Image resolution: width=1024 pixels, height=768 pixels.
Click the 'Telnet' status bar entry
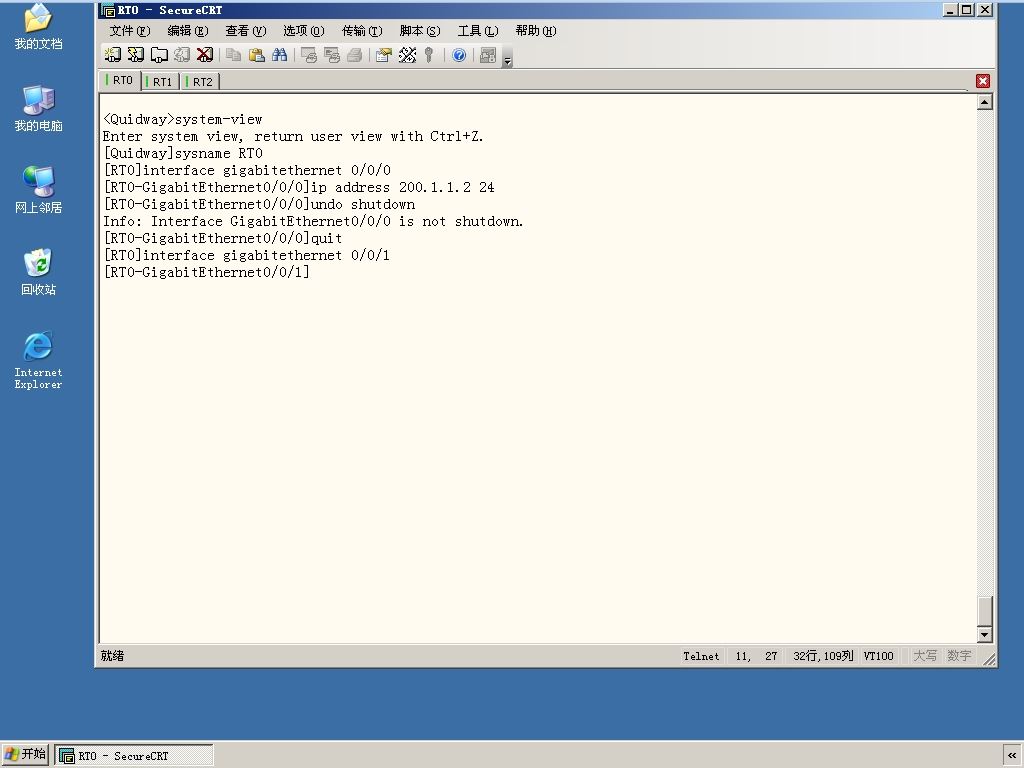coord(701,656)
